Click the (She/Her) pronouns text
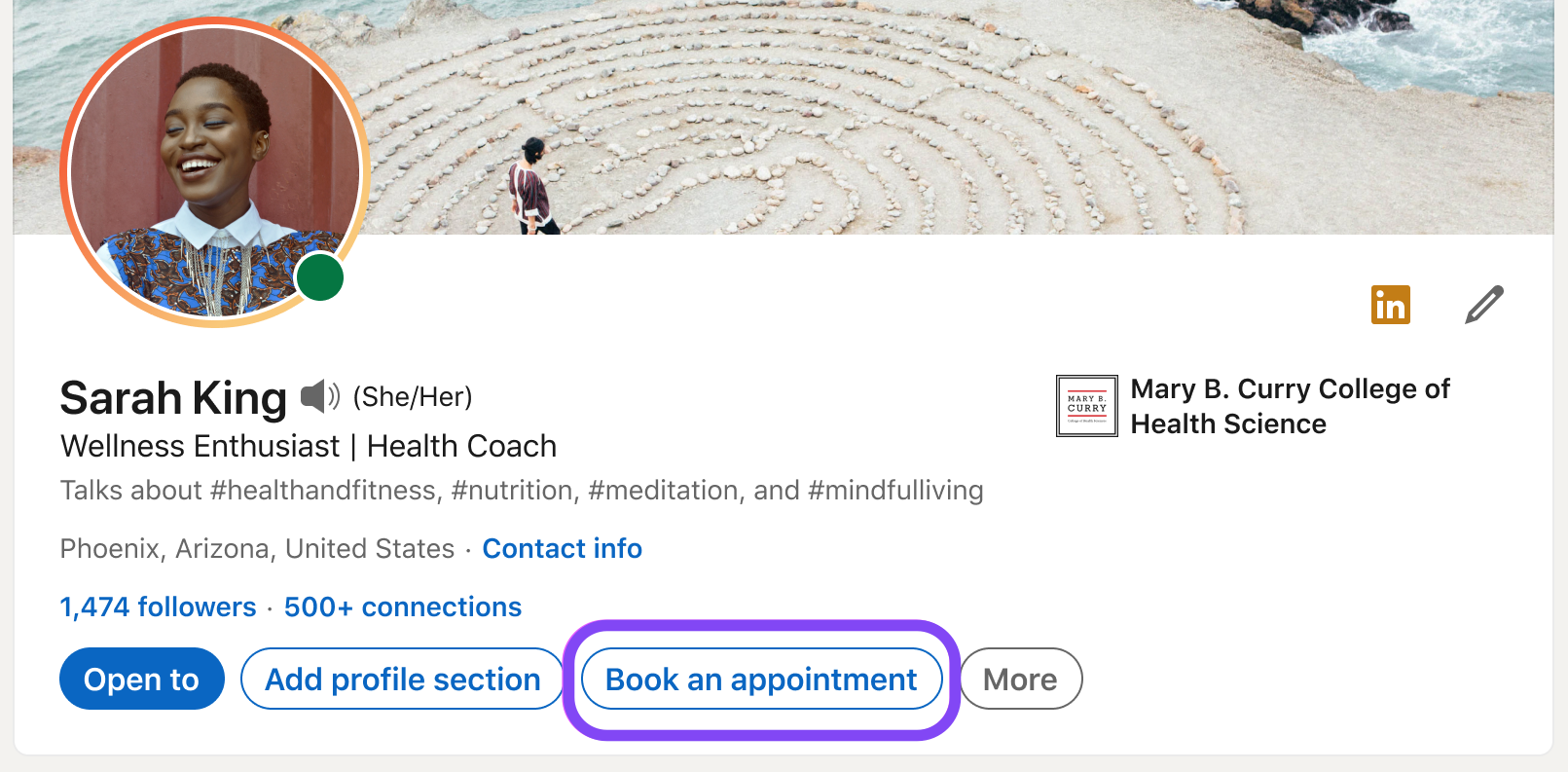 pyautogui.click(x=413, y=397)
